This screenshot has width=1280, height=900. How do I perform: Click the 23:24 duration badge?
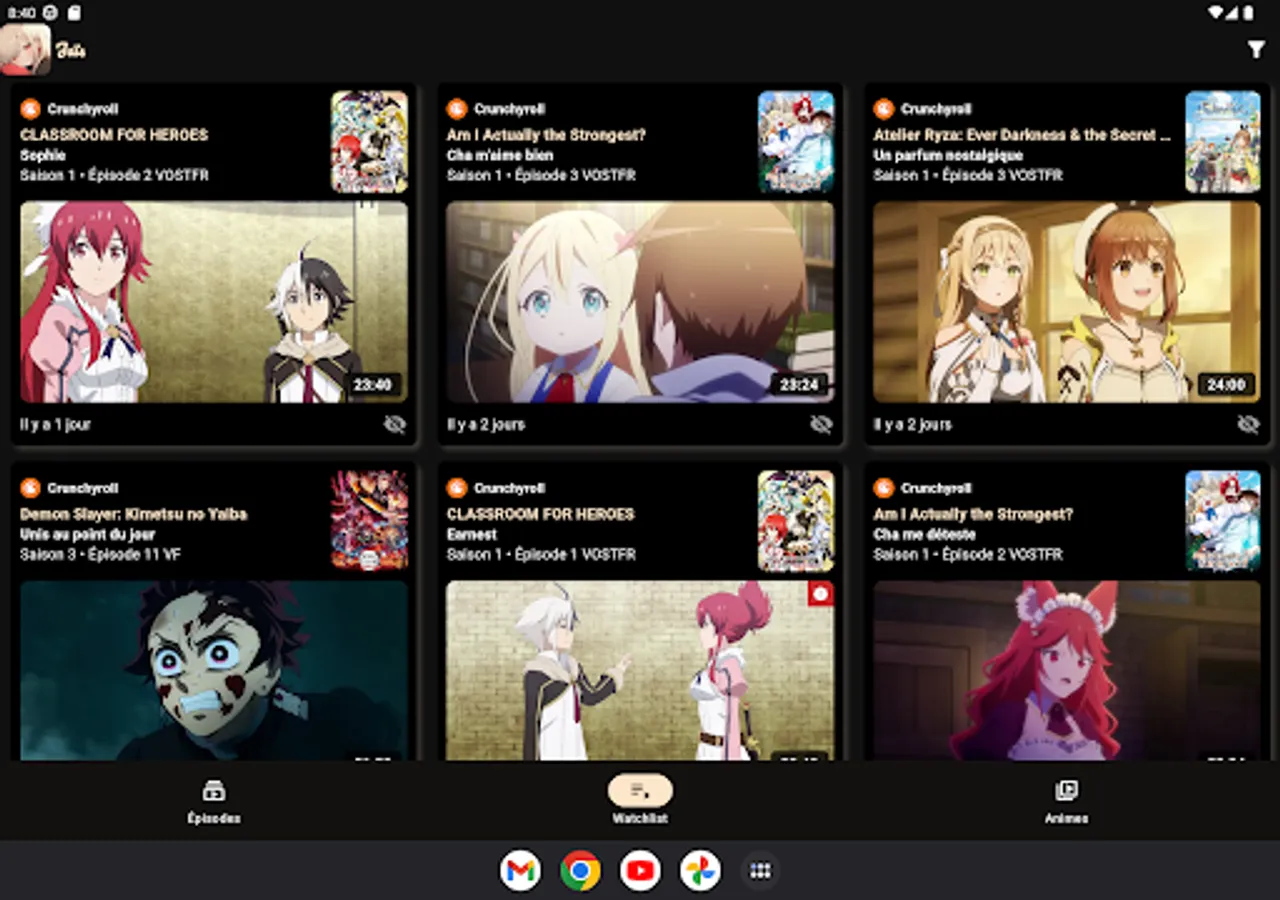pos(799,385)
